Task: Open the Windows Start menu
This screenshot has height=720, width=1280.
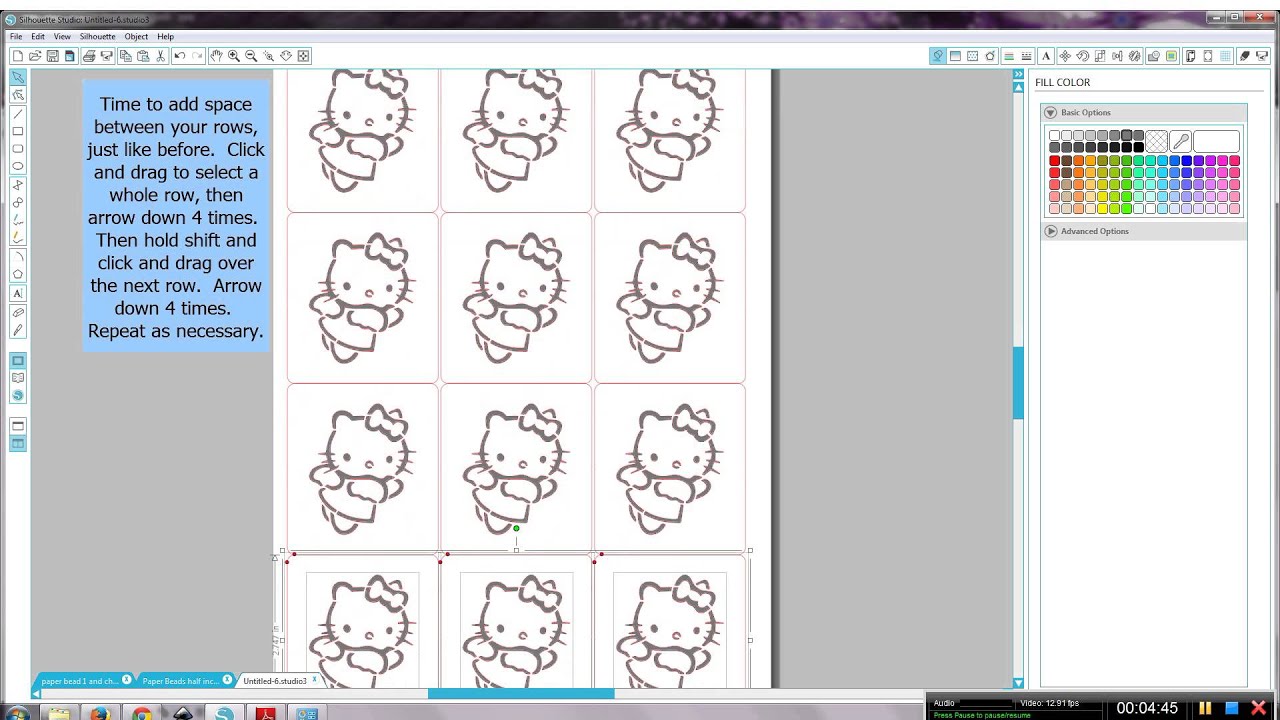Action: 17,713
